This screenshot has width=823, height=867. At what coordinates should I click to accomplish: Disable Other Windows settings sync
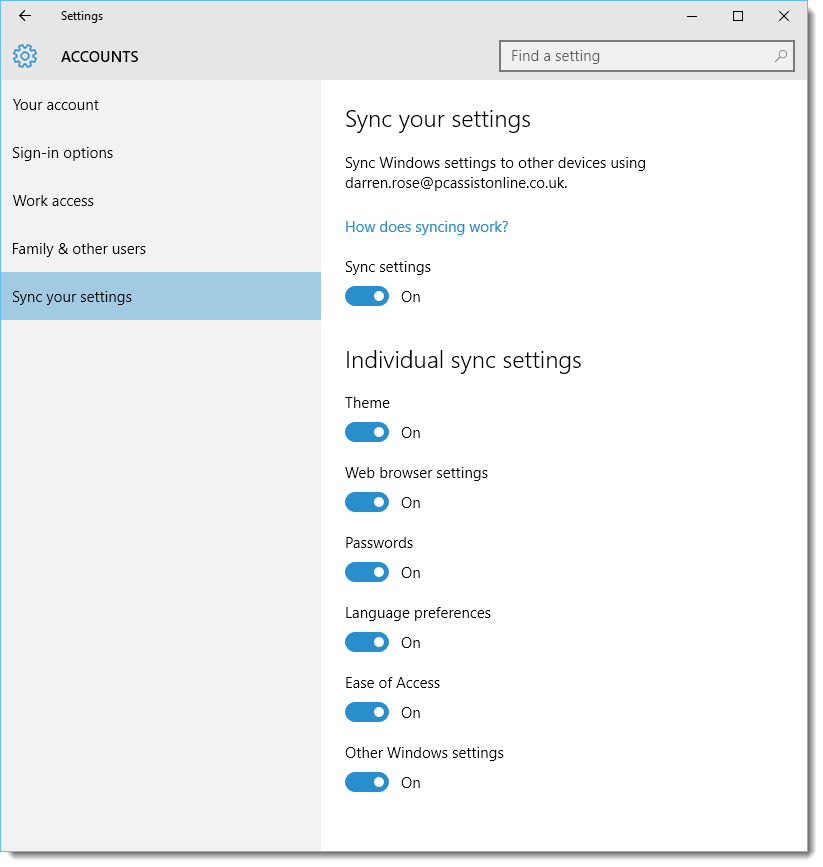(x=367, y=782)
